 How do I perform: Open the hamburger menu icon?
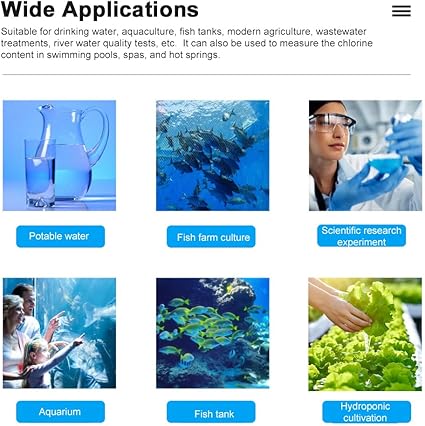[x=401, y=11]
